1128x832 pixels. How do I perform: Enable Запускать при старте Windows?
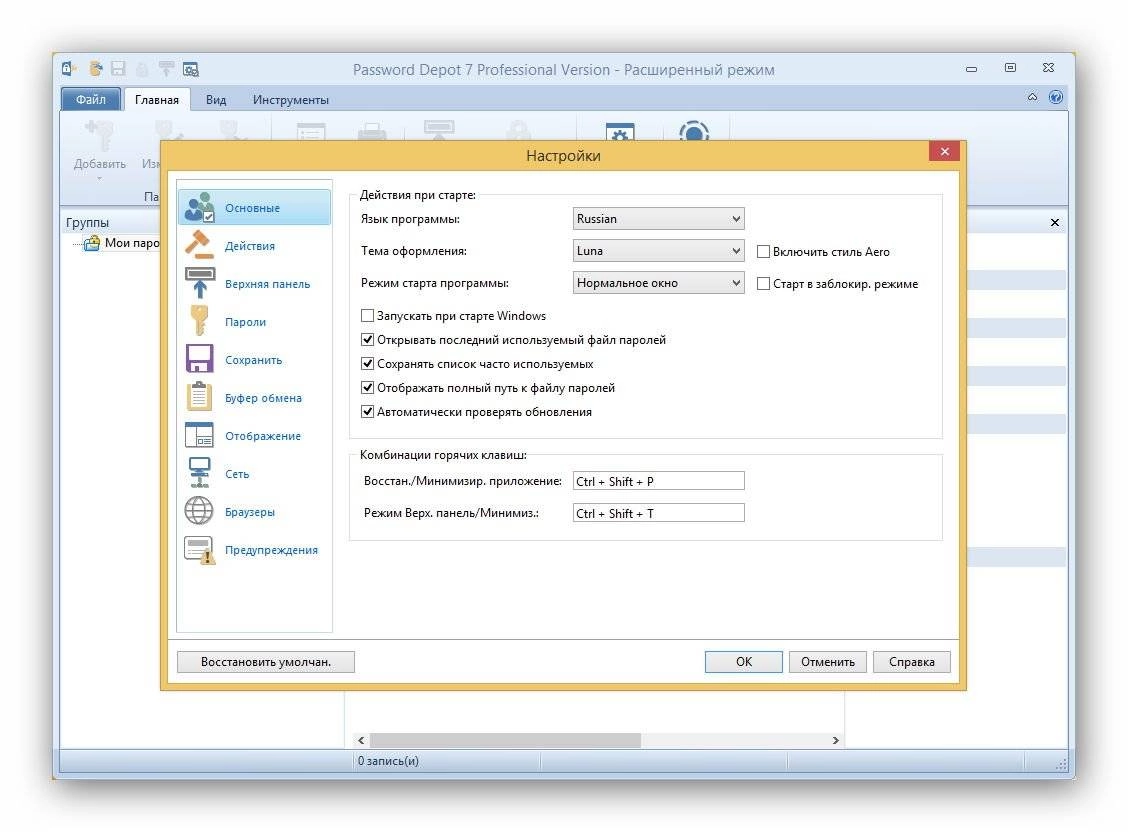pyautogui.click(x=367, y=316)
